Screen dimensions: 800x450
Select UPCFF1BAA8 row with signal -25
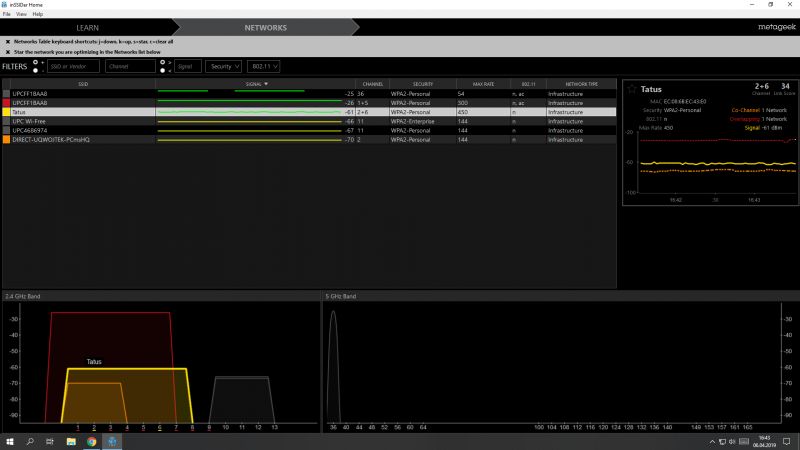[x=309, y=94]
